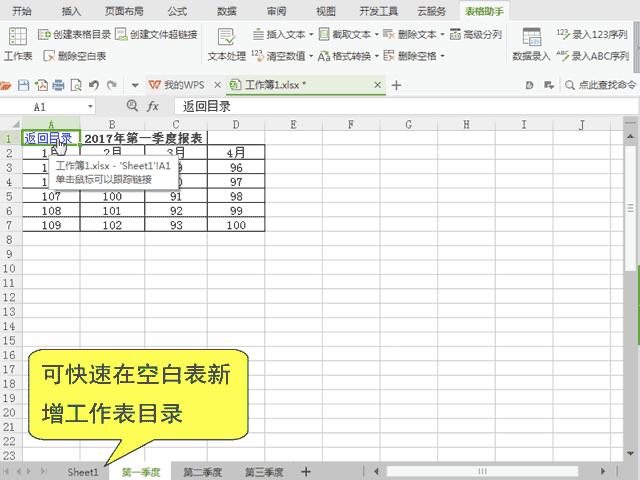Click 创建文件超链接 button
The height and width of the screenshot is (480, 640).
tap(156, 34)
